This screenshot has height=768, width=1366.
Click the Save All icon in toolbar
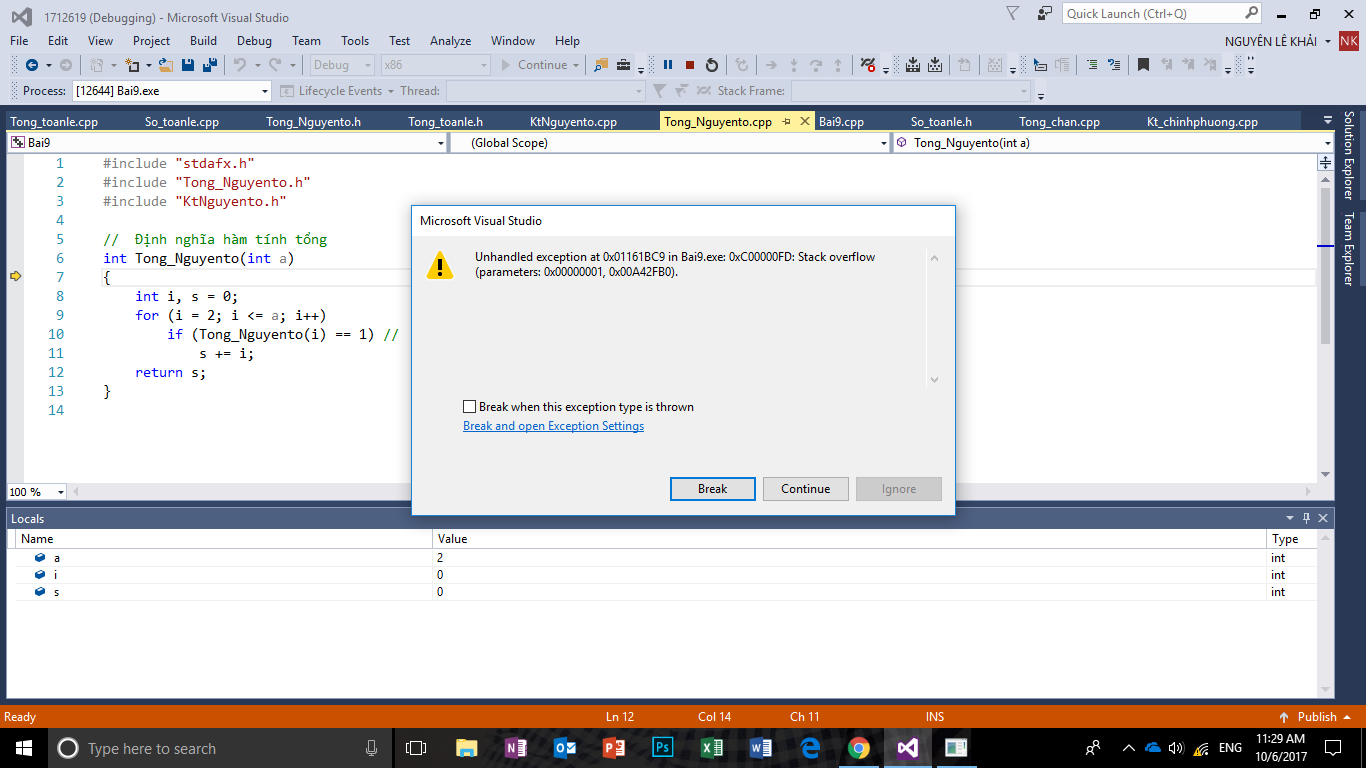[209, 65]
